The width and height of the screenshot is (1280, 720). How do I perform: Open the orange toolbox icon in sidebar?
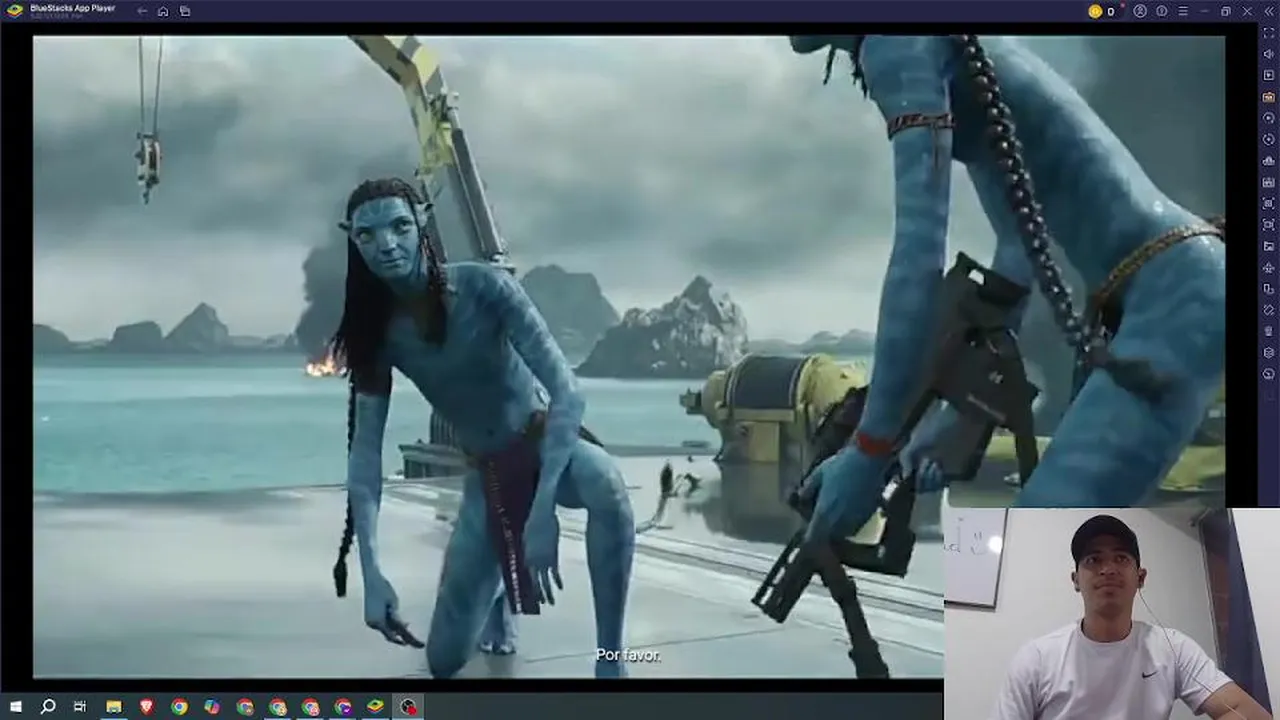[x=1268, y=97]
